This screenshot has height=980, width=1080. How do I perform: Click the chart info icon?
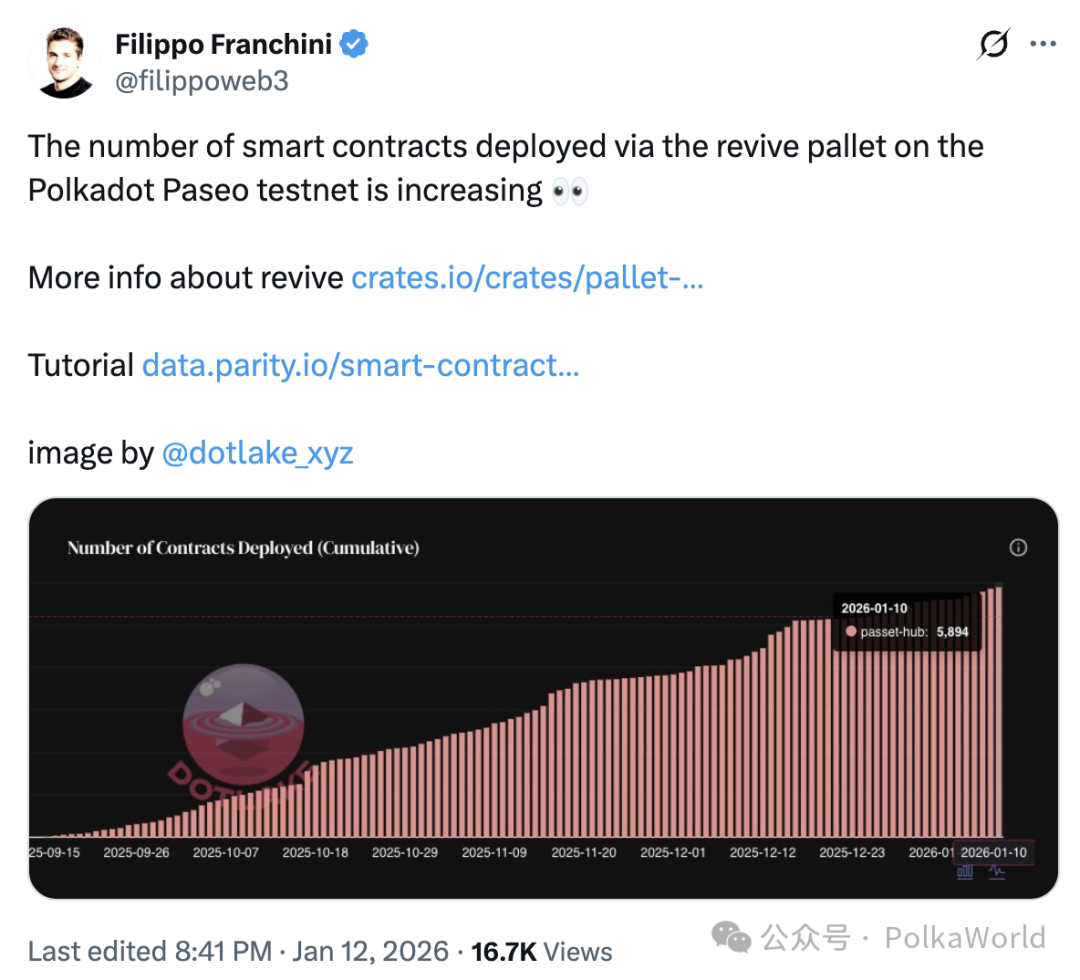click(1018, 547)
